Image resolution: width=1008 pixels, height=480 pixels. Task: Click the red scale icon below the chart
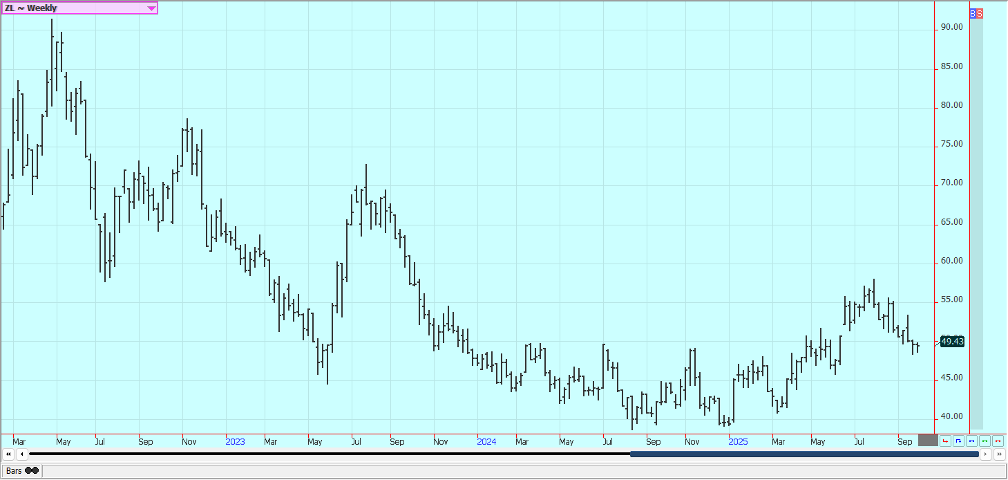pos(945,440)
